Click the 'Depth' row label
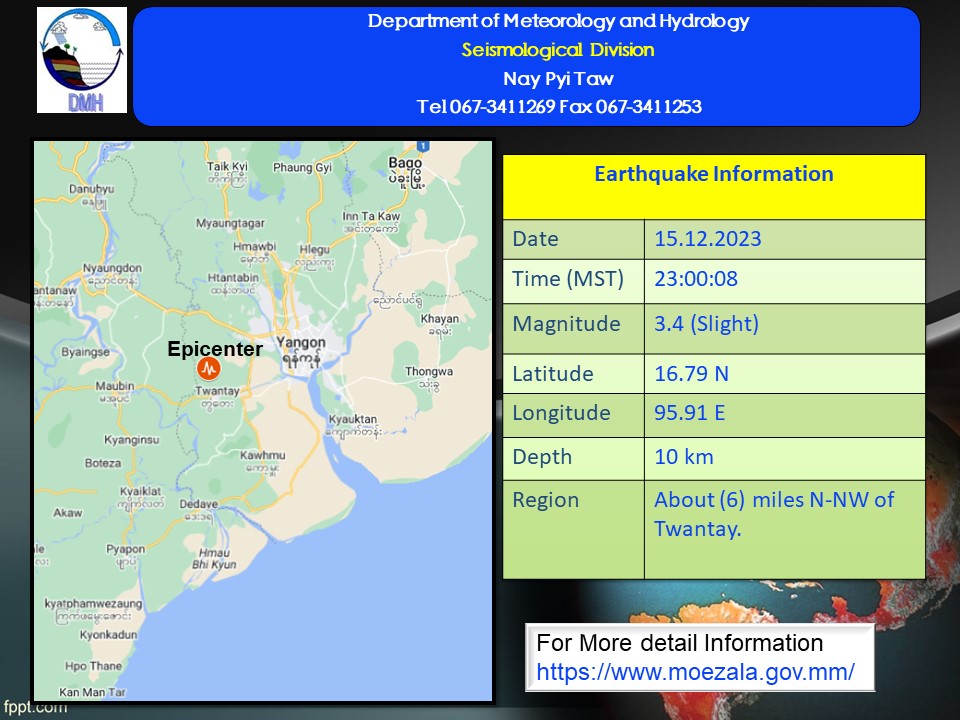 click(542, 457)
